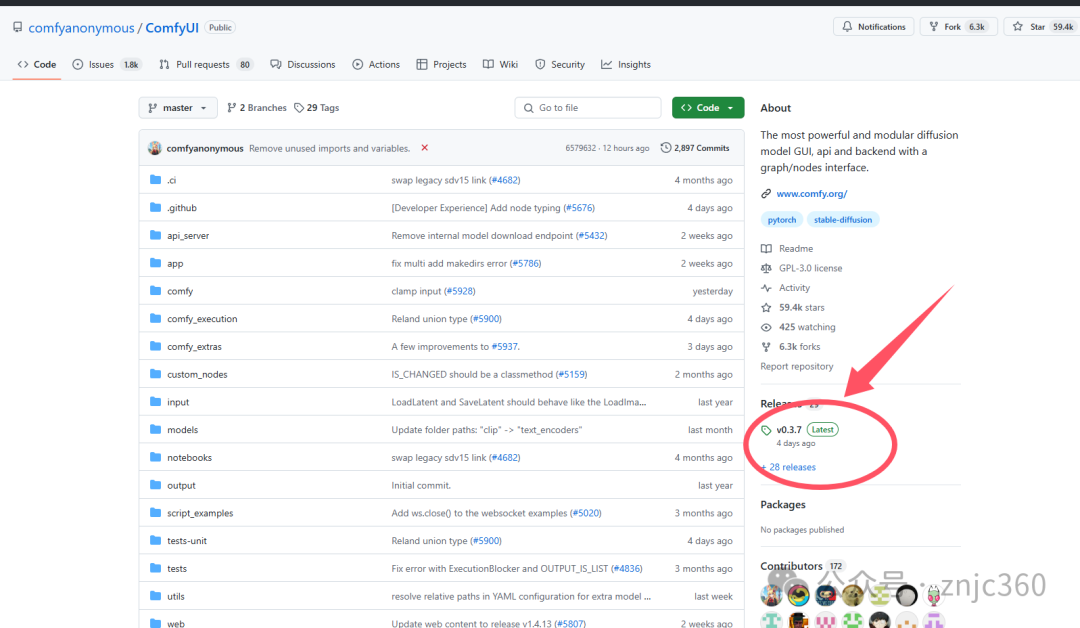
Task: Open pull request #5020 link
Action: pyautogui.click(x=585, y=513)
